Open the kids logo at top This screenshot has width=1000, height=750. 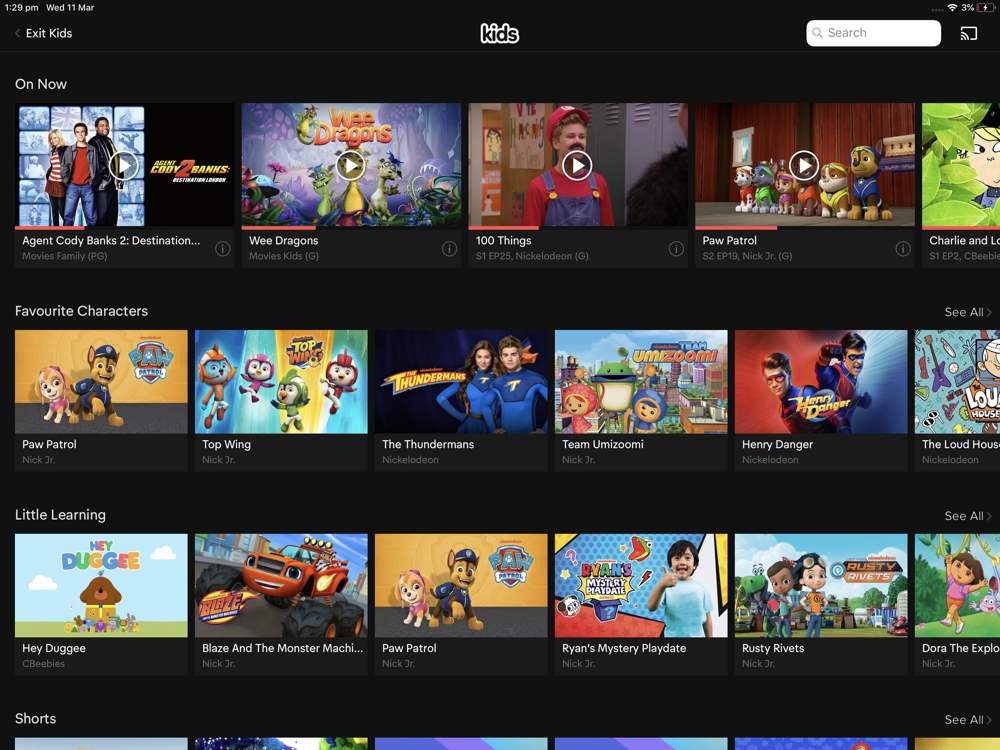point(499,33)
